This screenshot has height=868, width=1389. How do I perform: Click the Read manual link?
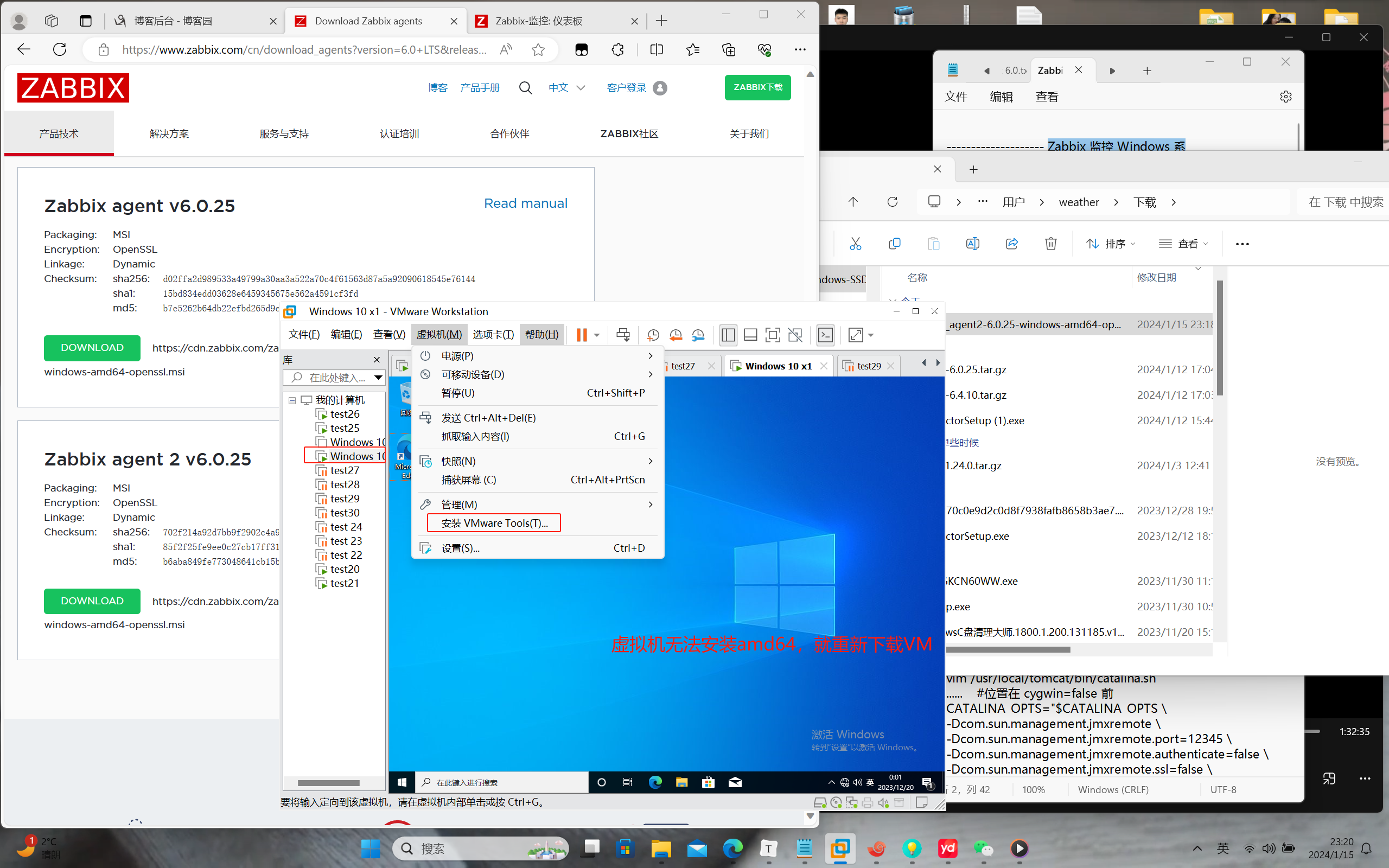pyautogui.click(x=525, y=203)
